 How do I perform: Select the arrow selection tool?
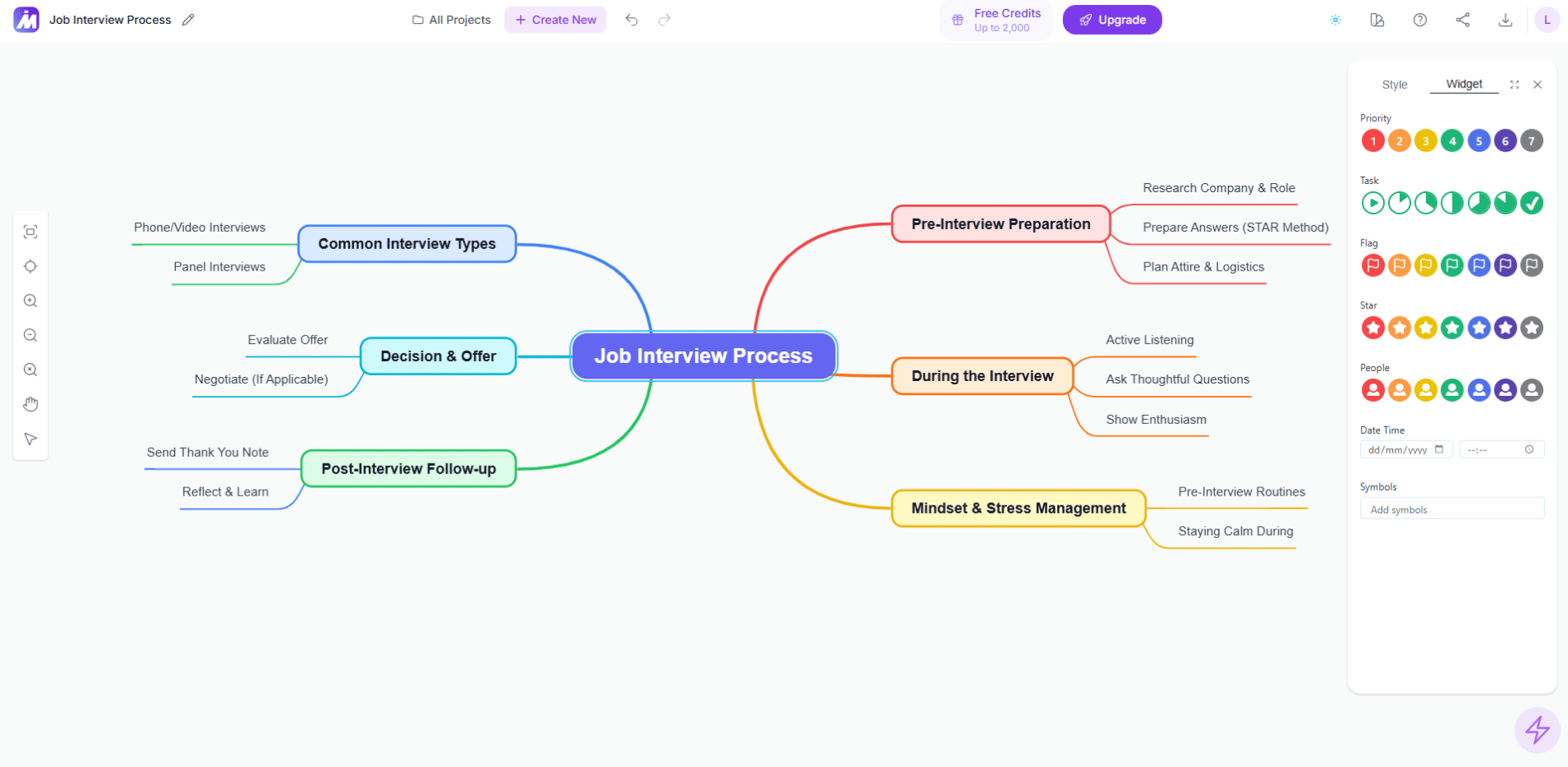tap(31, 438)
